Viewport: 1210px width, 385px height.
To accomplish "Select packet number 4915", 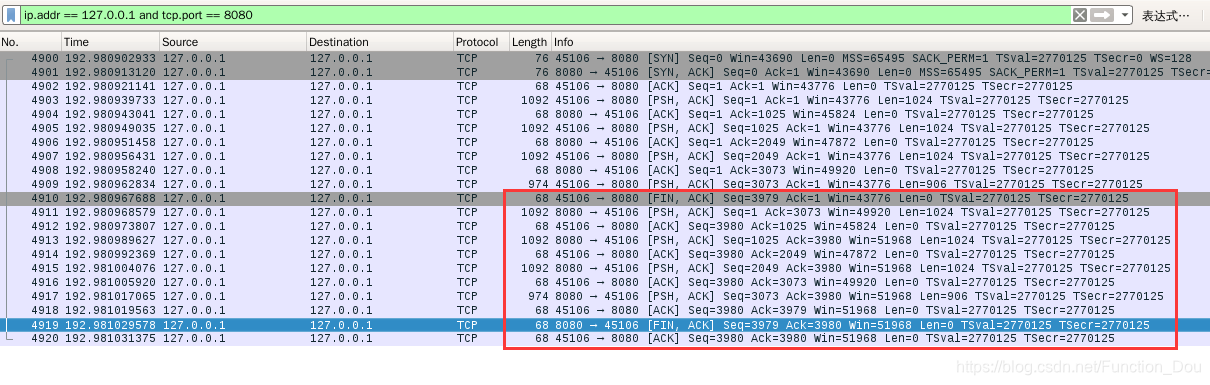I will [605, 269].
